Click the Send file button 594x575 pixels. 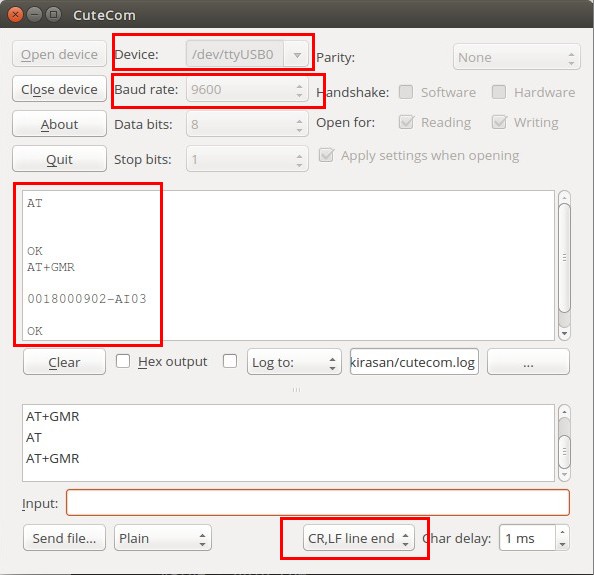point(64,538)
